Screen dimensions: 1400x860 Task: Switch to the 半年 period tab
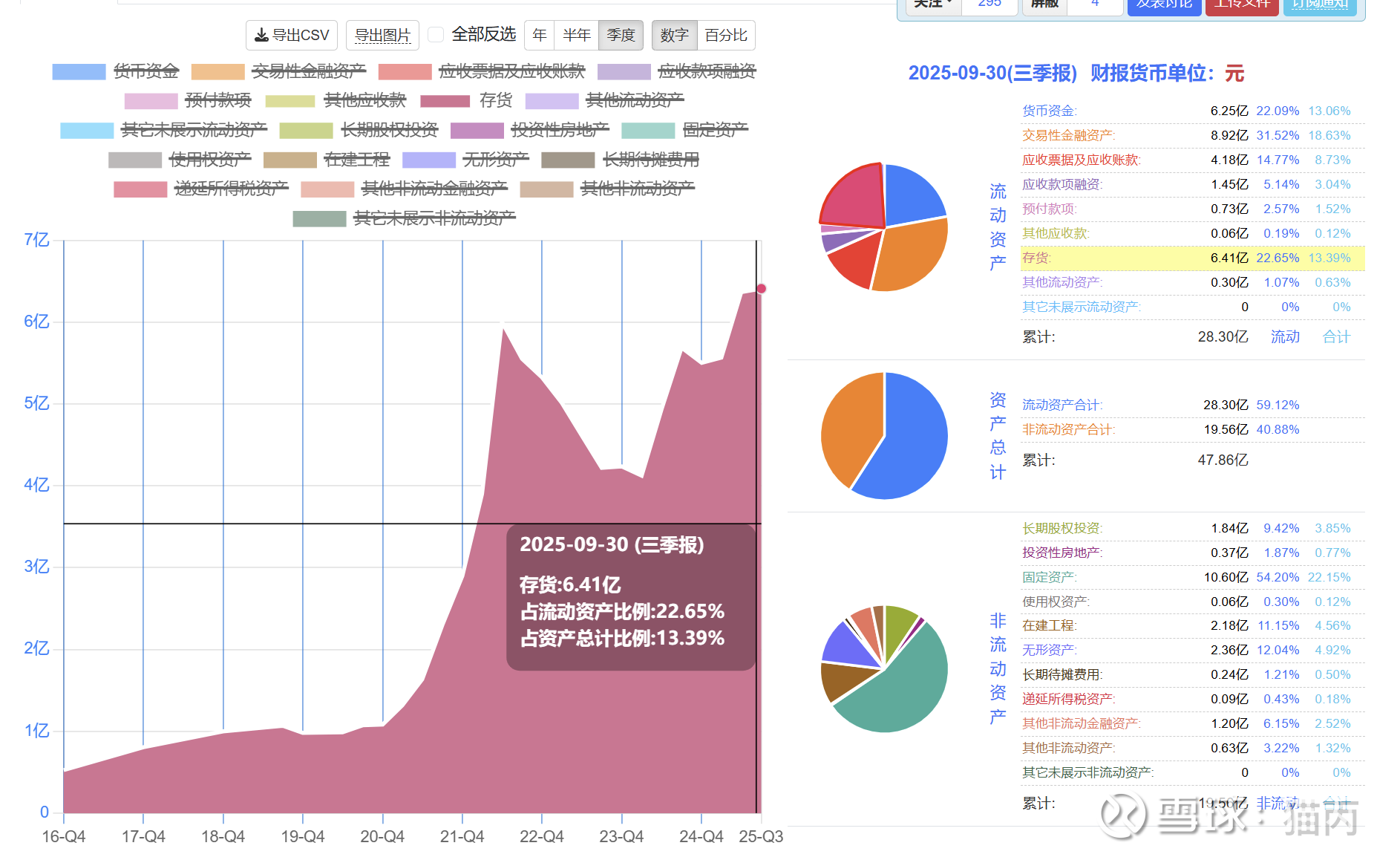tap(577, 35)
